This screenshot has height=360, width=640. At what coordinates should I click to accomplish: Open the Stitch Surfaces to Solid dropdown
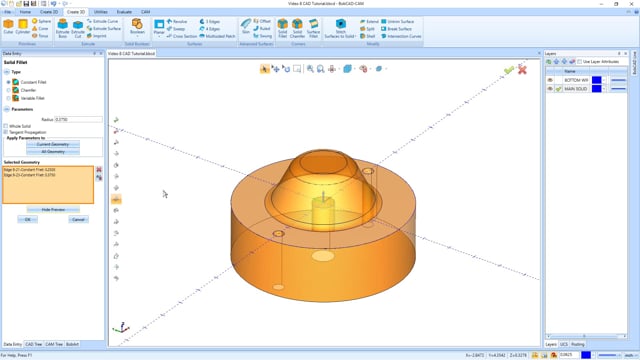coord(356,36)
